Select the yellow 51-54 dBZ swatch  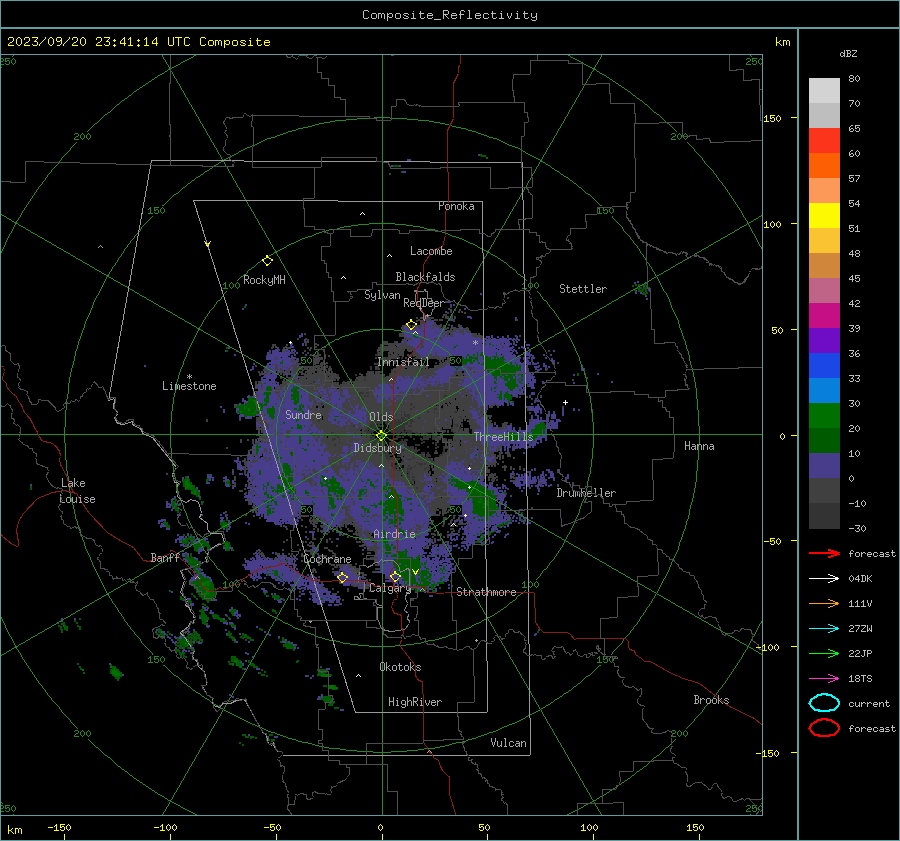tap(824, 215)
